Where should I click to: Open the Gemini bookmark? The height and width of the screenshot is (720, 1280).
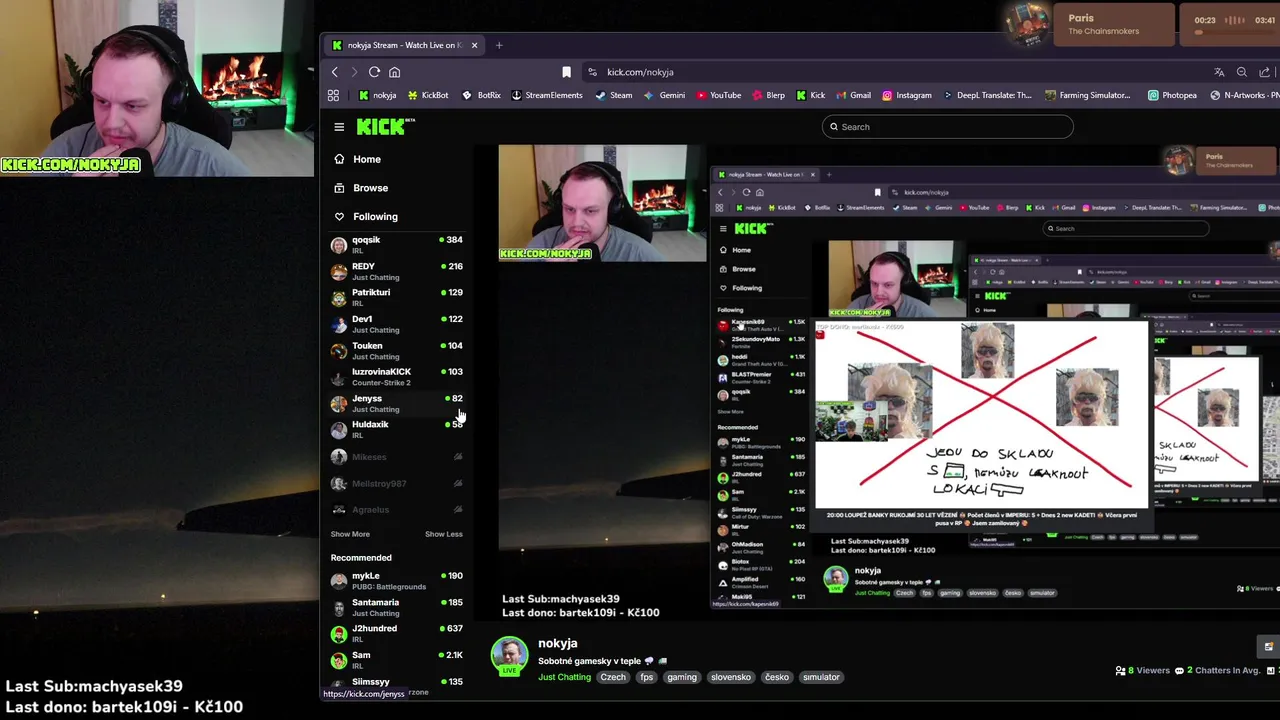point(665,95)
